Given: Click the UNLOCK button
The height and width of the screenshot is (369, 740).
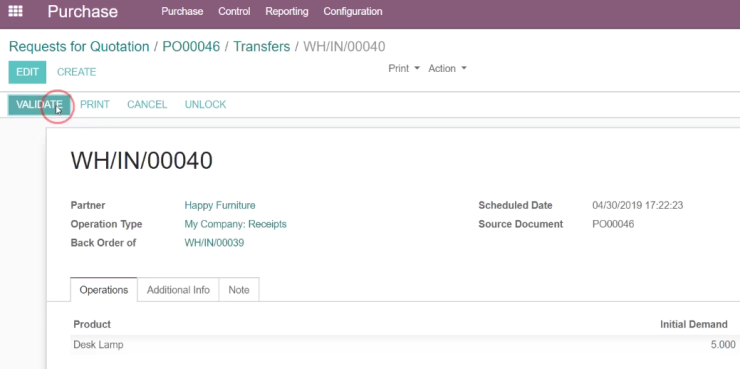Looking at the screenshot, I should tap(205, 104).
